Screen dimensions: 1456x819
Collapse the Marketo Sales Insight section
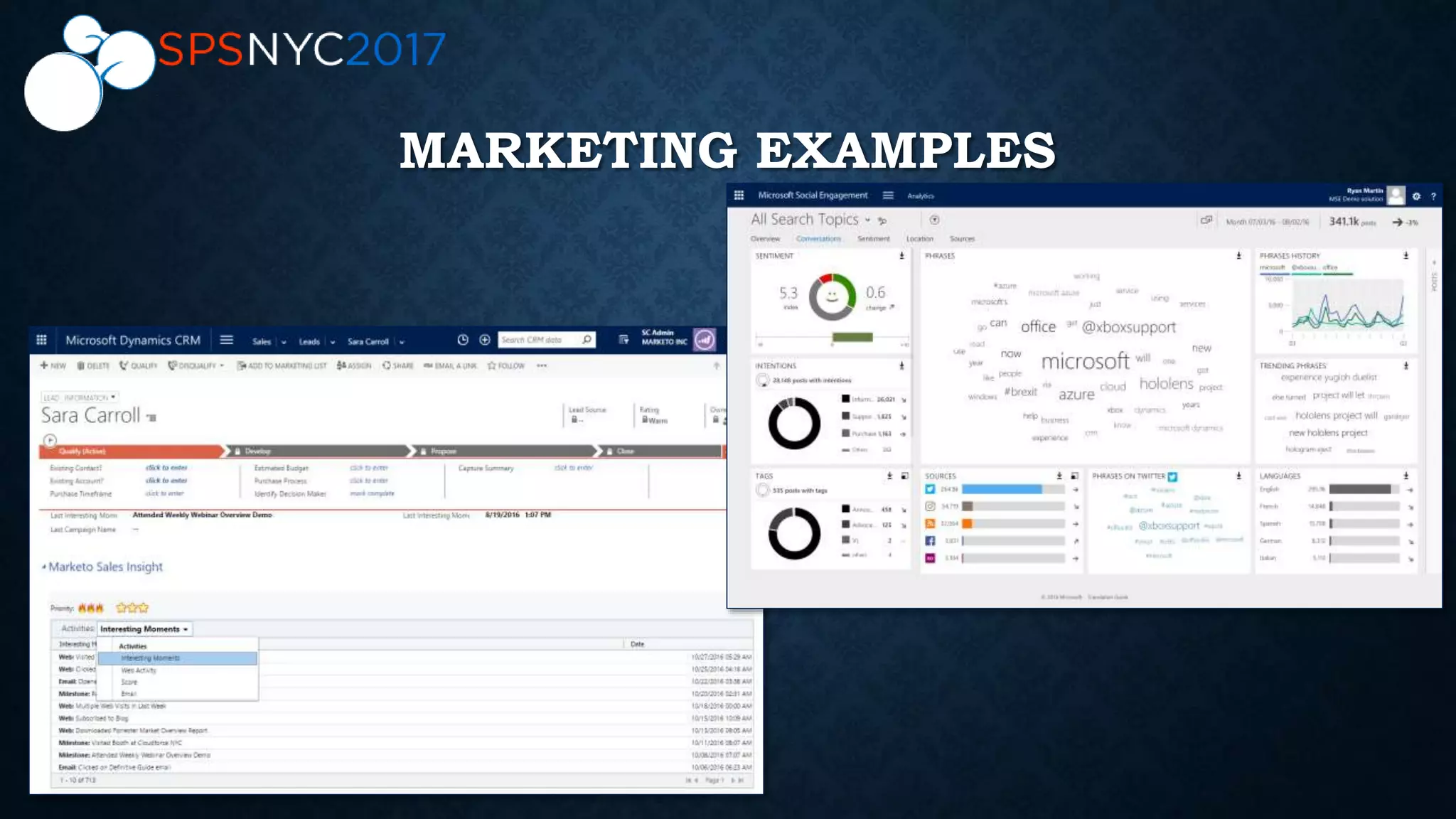pos(44,567)
